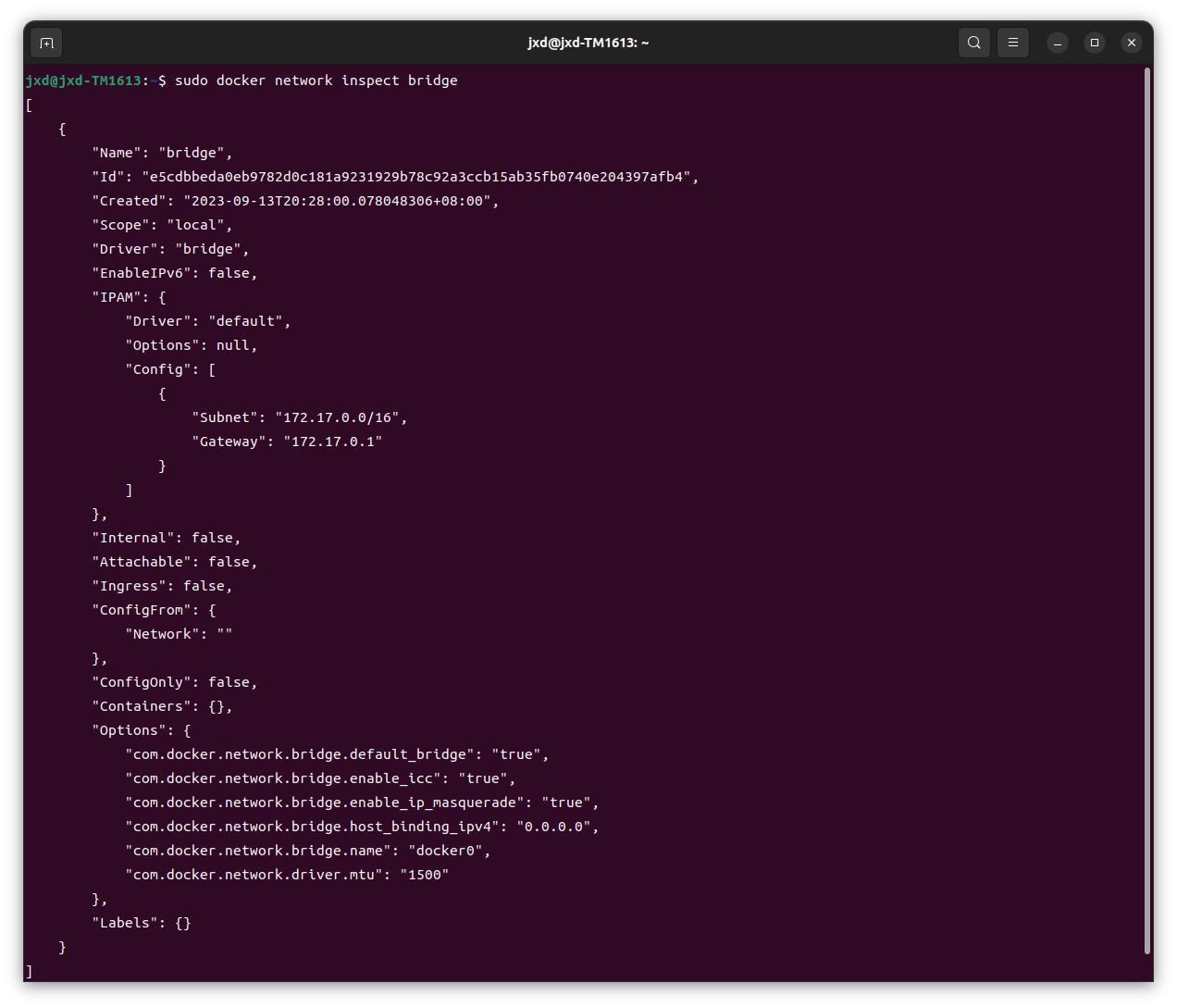Click the "Network": "" line
This screenshot has height=1008, width=1177.
[180, 634]
